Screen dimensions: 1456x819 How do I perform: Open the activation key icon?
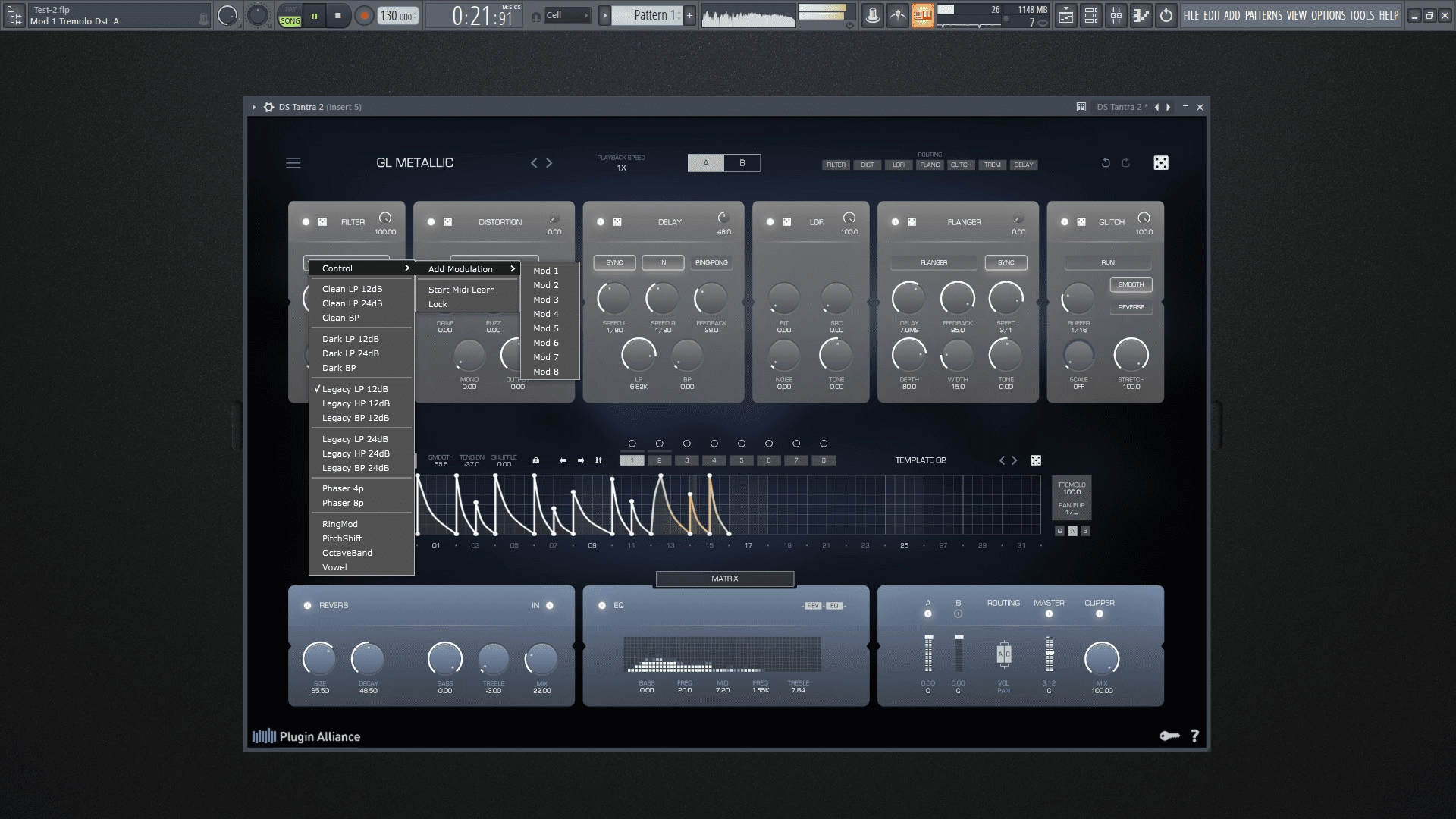point(1169,736)
